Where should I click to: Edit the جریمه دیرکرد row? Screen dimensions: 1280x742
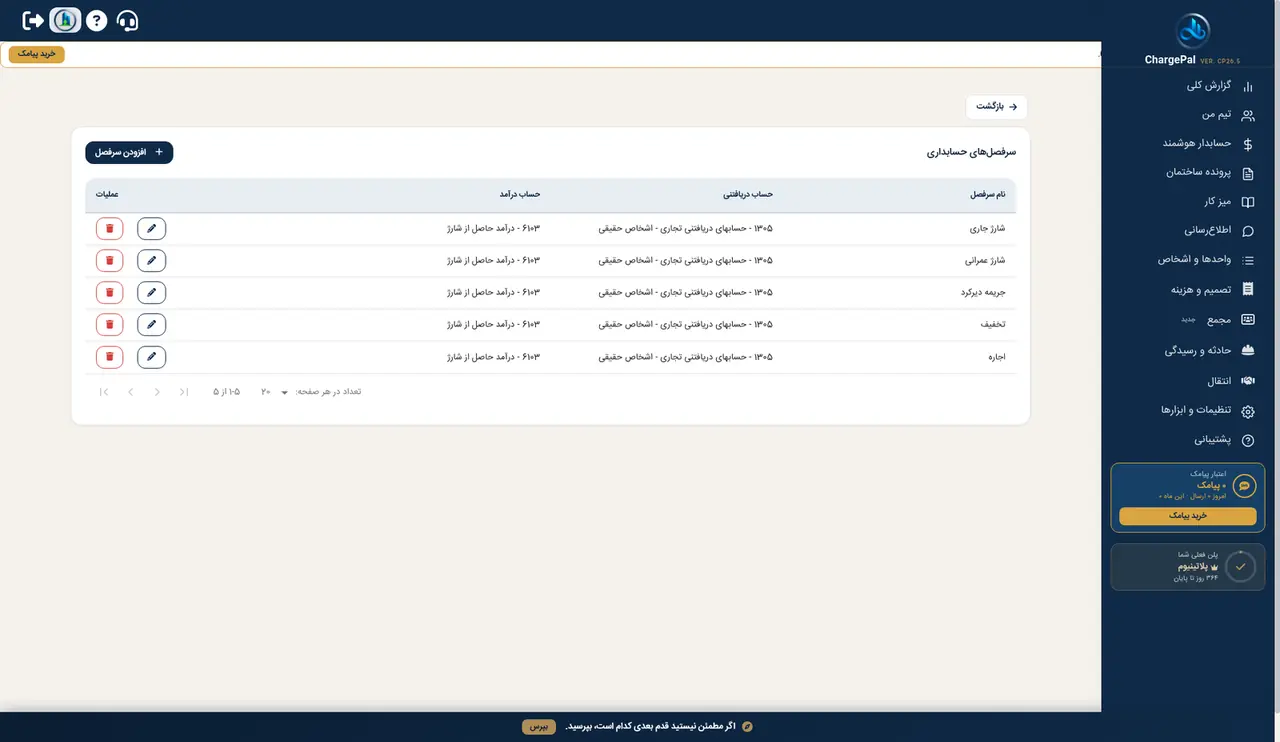coord(152,293)
